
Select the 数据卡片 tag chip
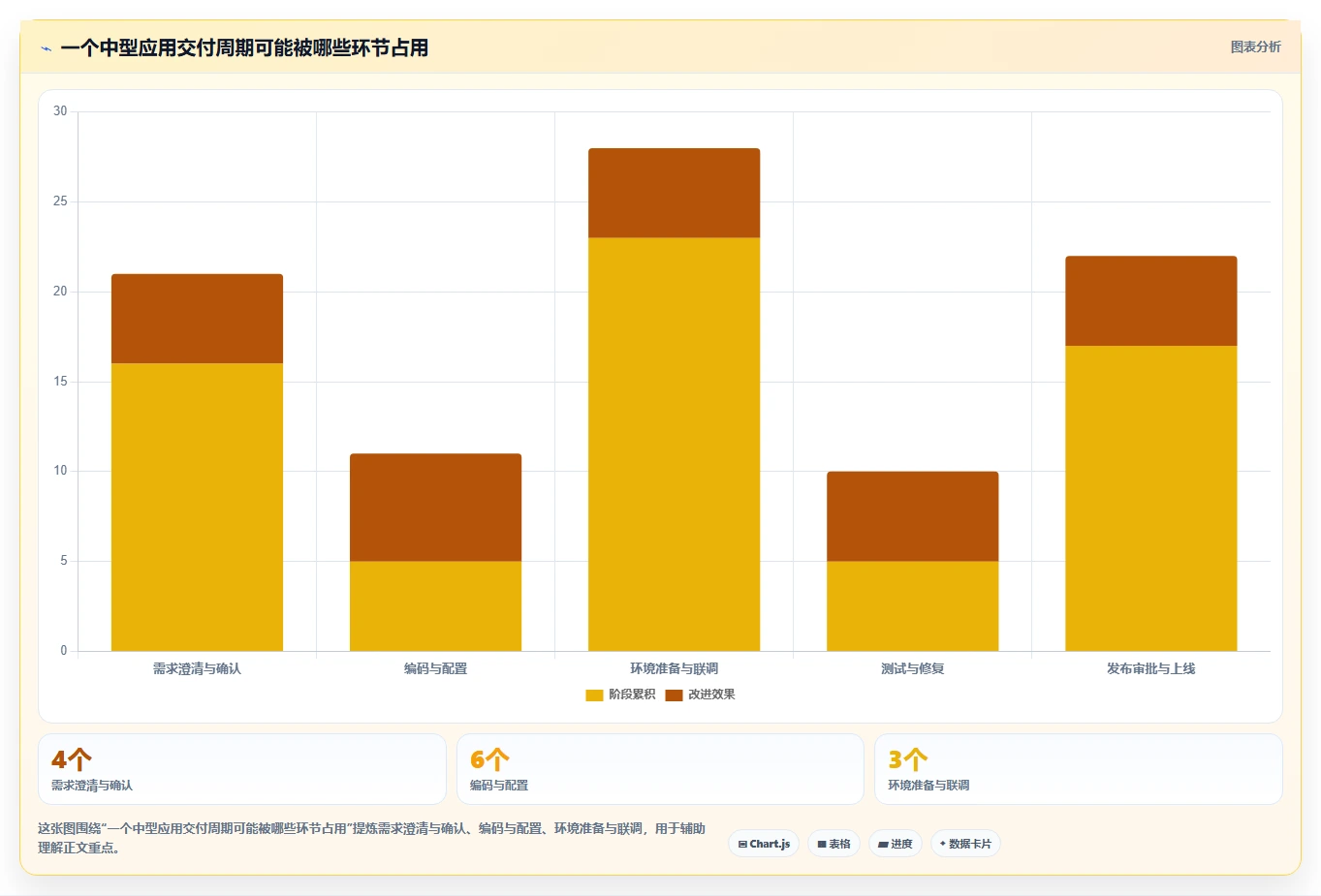point(965,844)
